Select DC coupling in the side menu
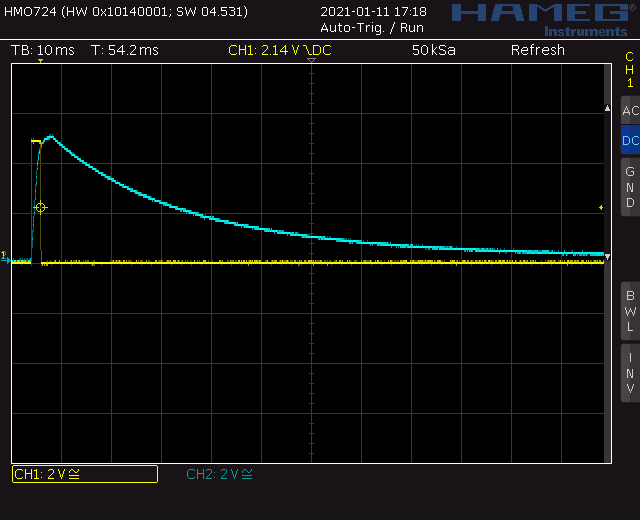 click(x=630, y=141)
